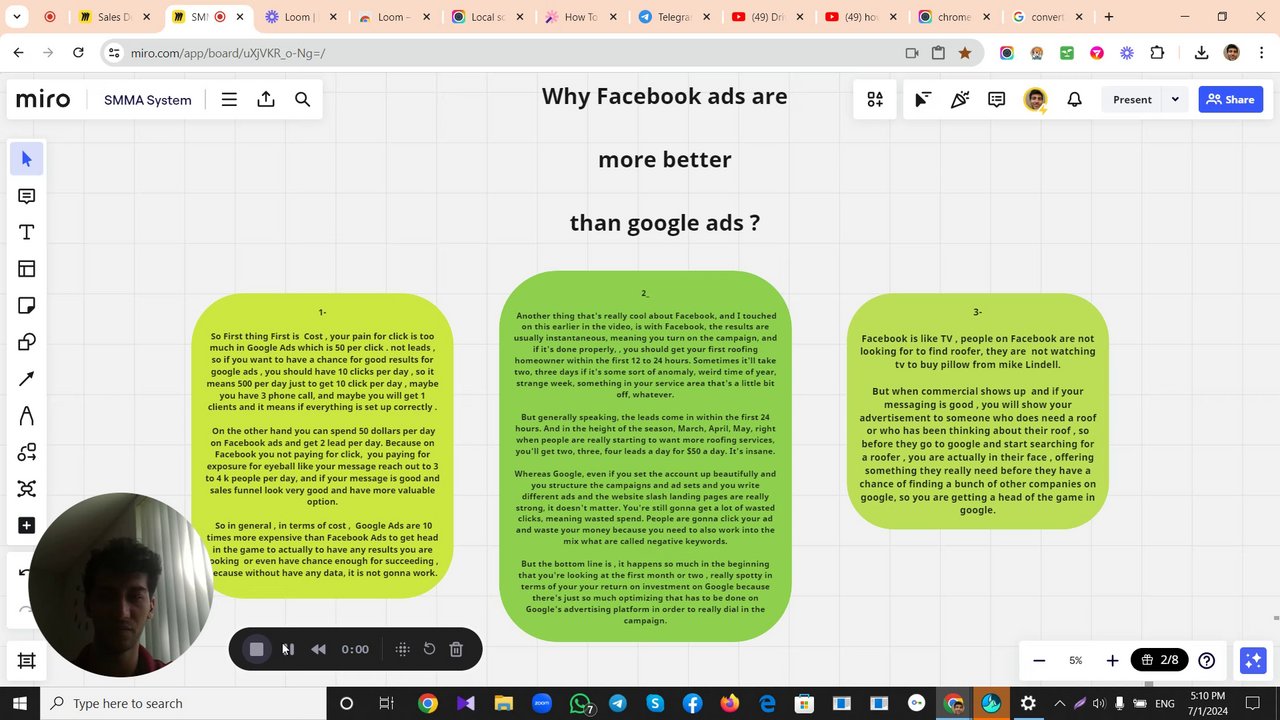This screenshot has width=1280, height=720.
Task: Click the browser address bar URL
Action: coord(228,53)
